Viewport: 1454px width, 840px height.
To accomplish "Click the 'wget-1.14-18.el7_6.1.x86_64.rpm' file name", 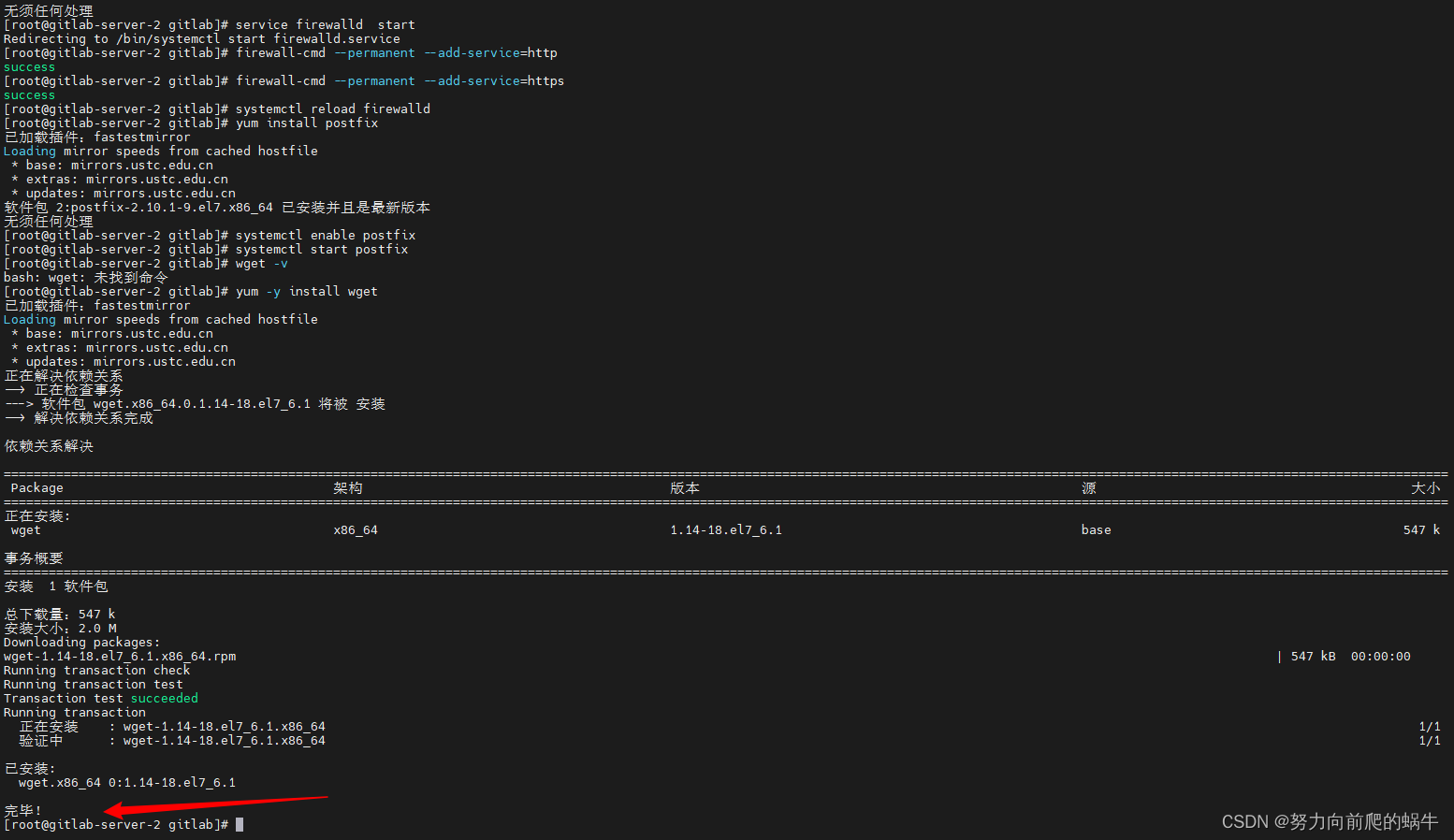I will [120, 656].
